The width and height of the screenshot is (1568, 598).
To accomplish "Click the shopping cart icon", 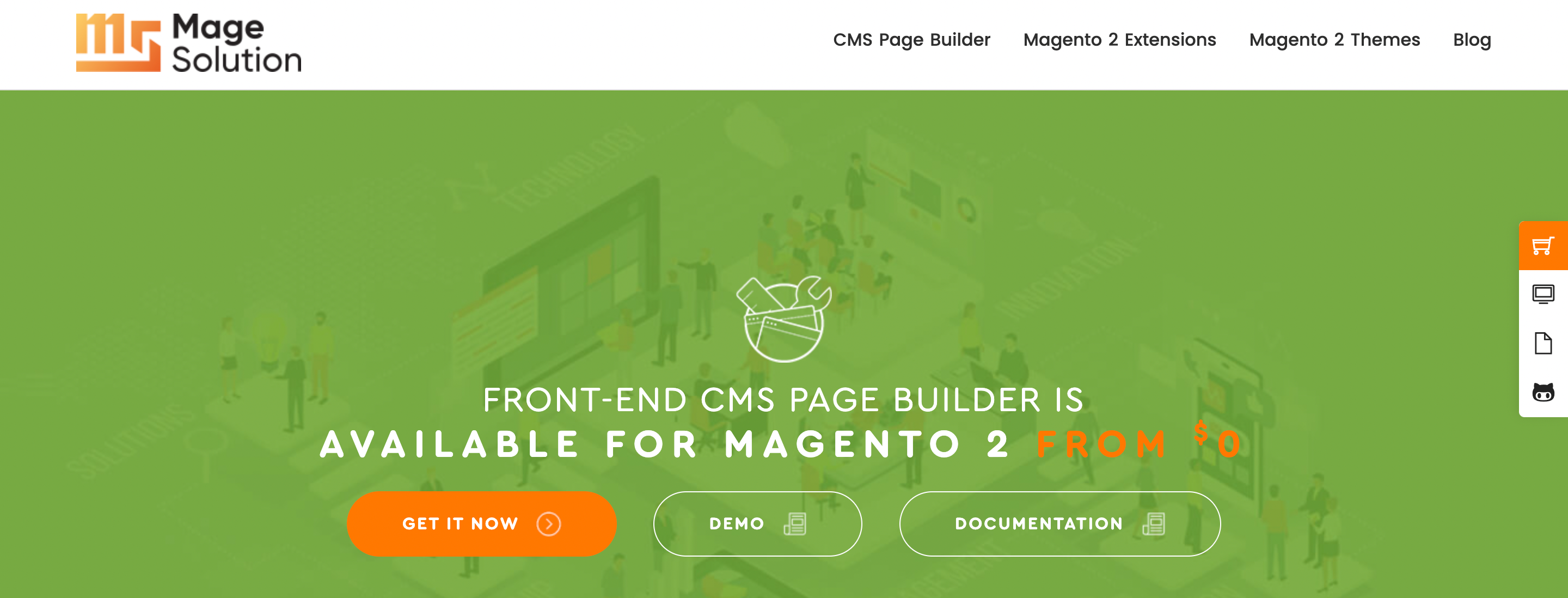I will click(x=1544, y=246).
